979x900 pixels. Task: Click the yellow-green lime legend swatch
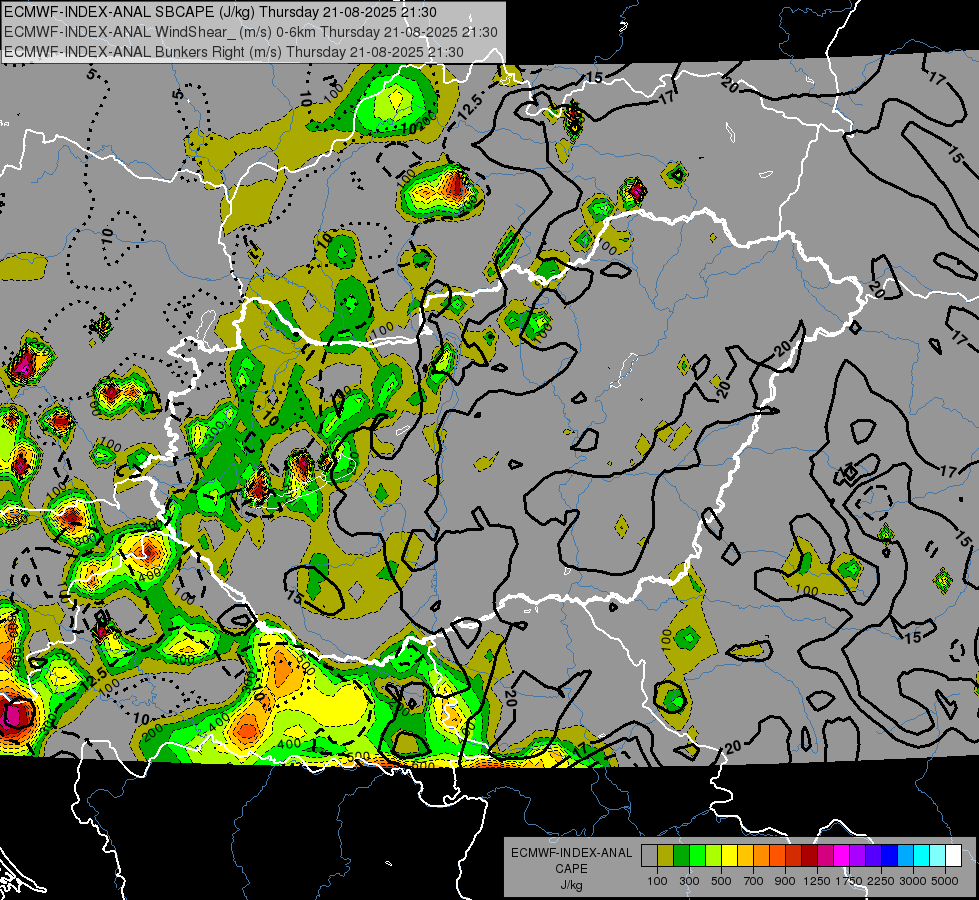(x=714, y=856)
